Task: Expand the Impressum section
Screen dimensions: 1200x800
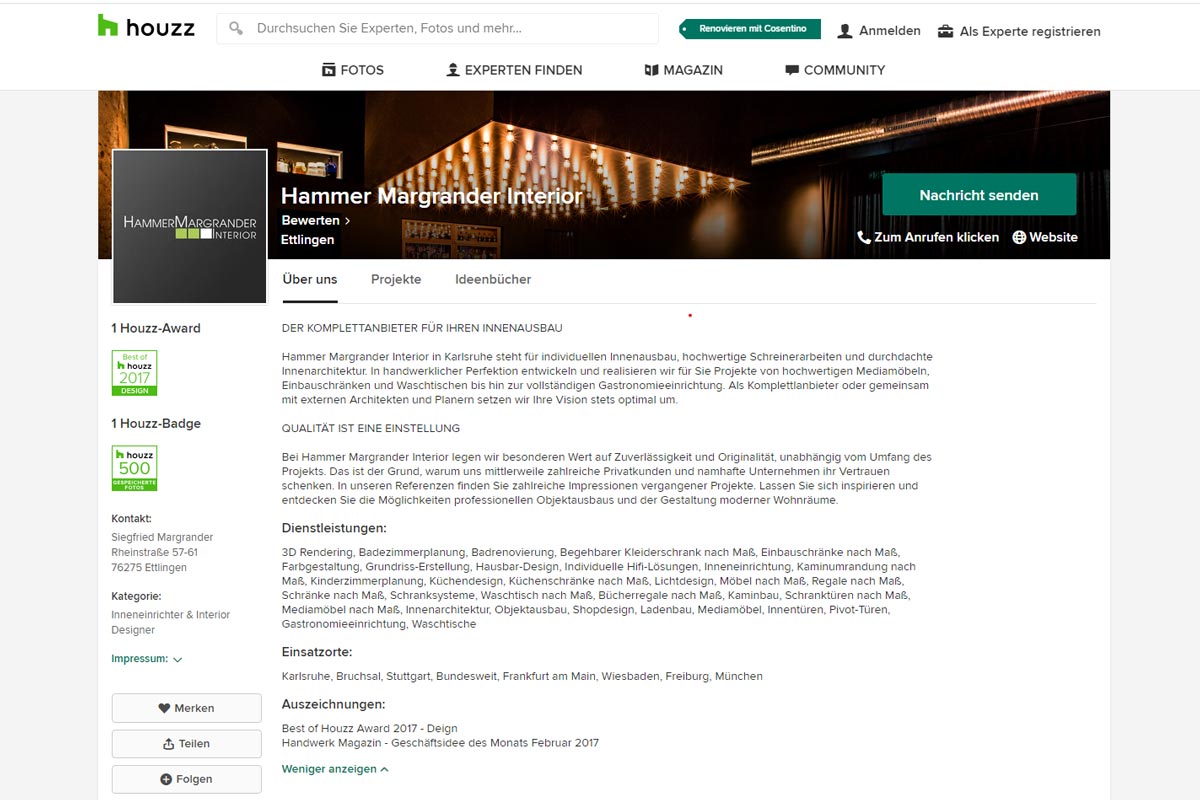Action: point(147,659)
